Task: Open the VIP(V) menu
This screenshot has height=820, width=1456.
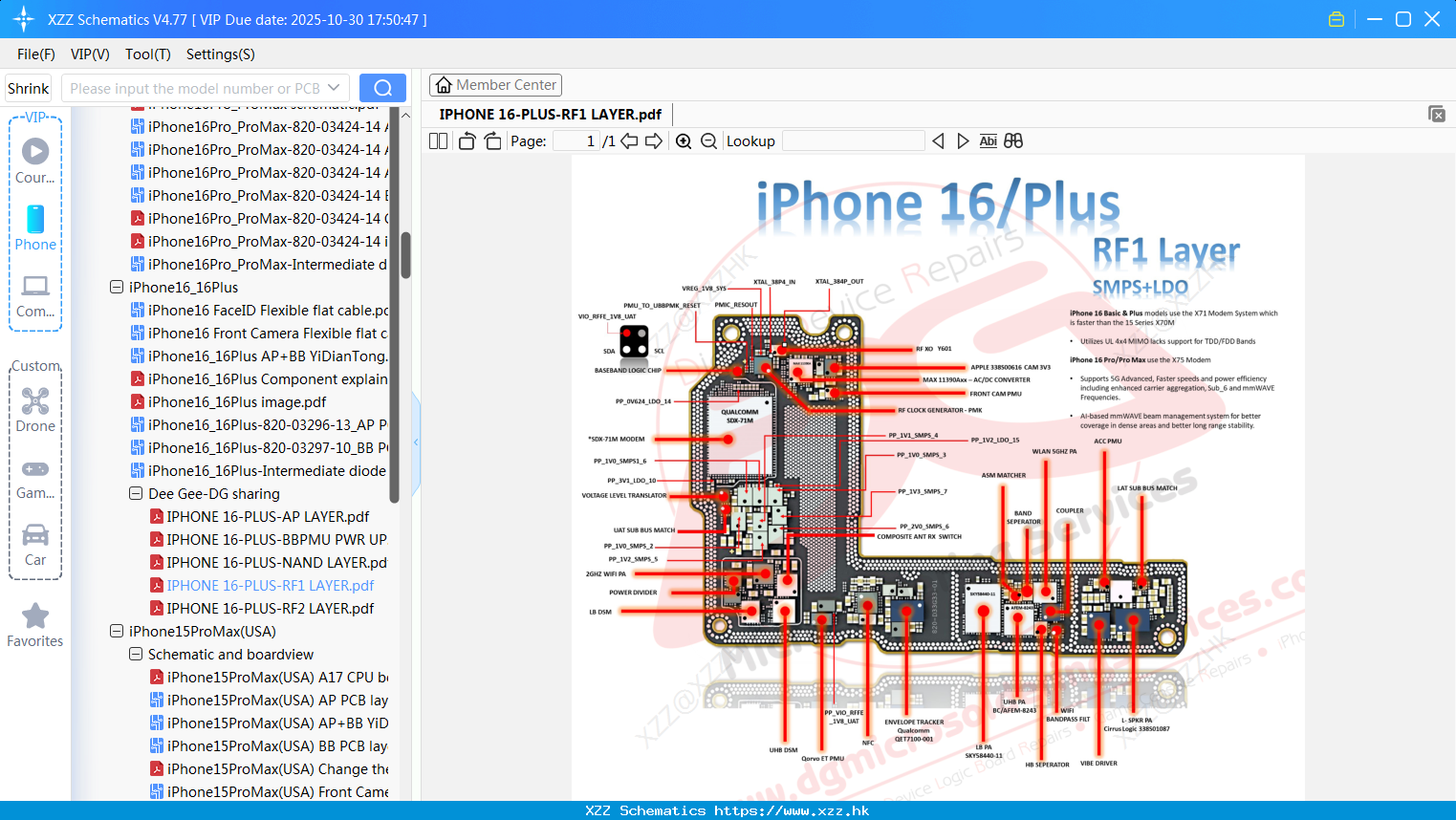Action: coord(90,54)
